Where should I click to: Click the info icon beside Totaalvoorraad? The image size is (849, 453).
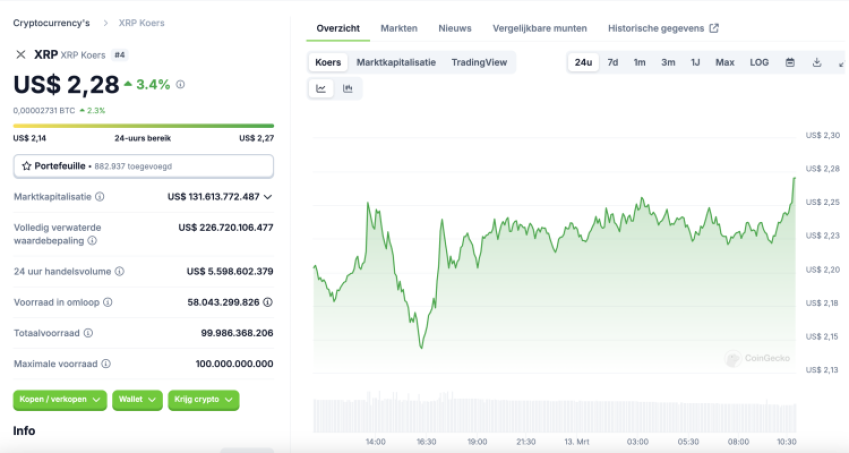(x=88, y=333)
